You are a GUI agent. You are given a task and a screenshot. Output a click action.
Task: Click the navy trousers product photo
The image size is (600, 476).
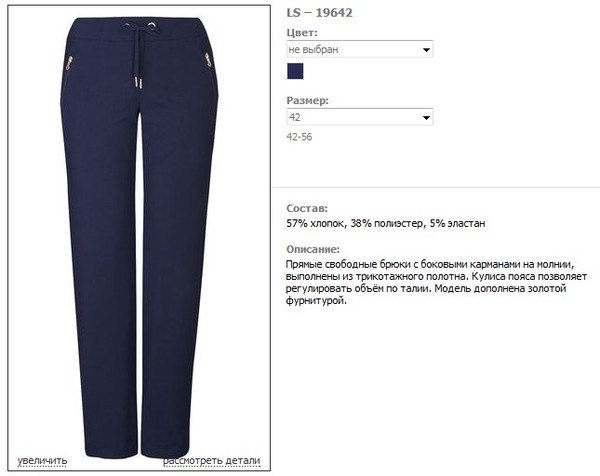139,237
